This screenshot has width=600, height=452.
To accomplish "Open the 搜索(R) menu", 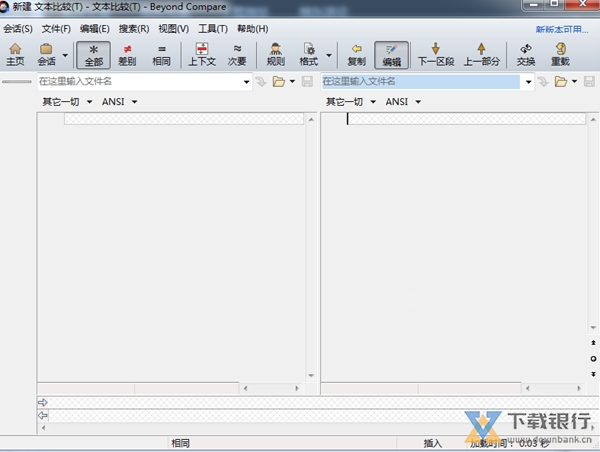I will 134,29.
